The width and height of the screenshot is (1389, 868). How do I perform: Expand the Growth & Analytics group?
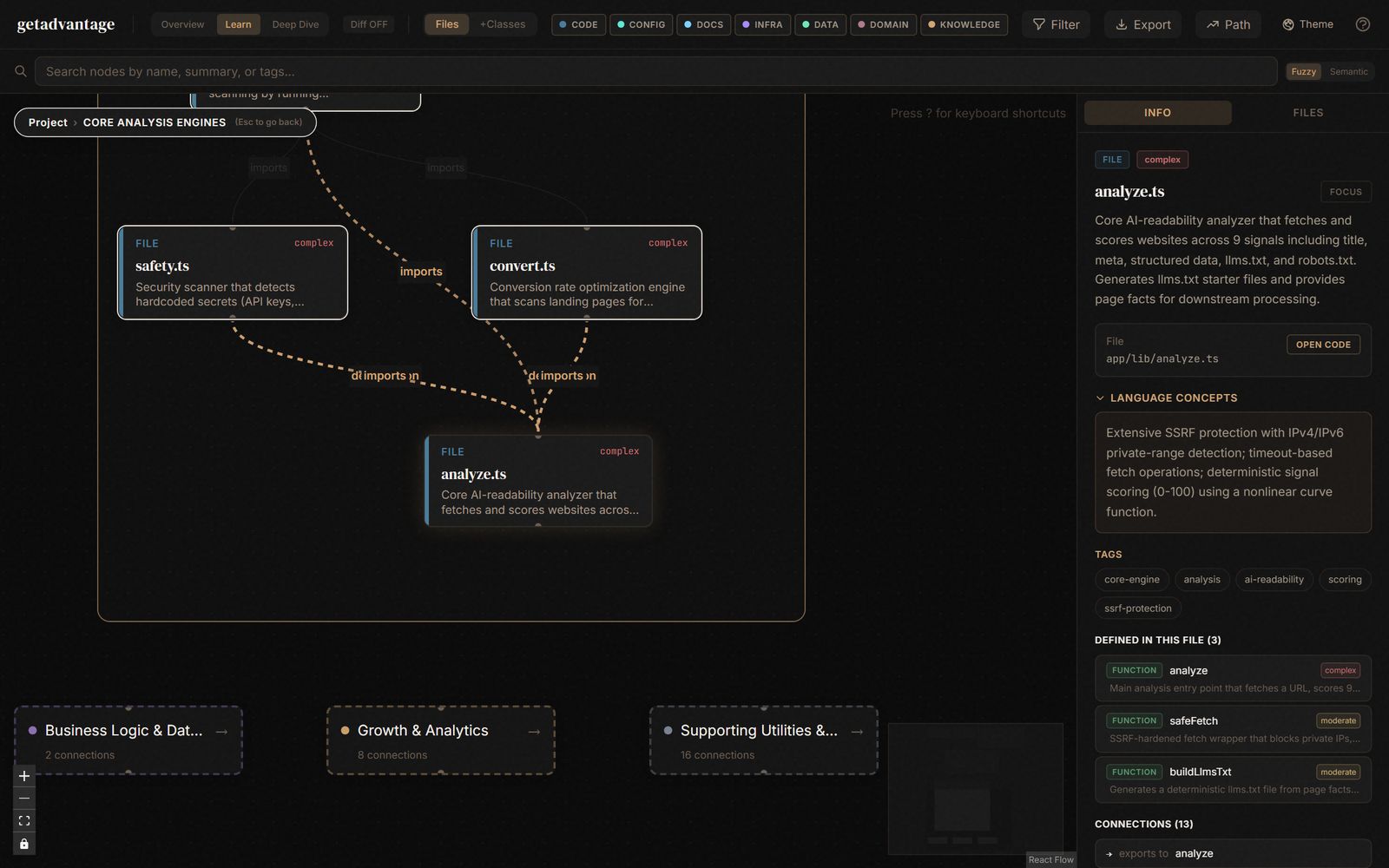[441, 740]
